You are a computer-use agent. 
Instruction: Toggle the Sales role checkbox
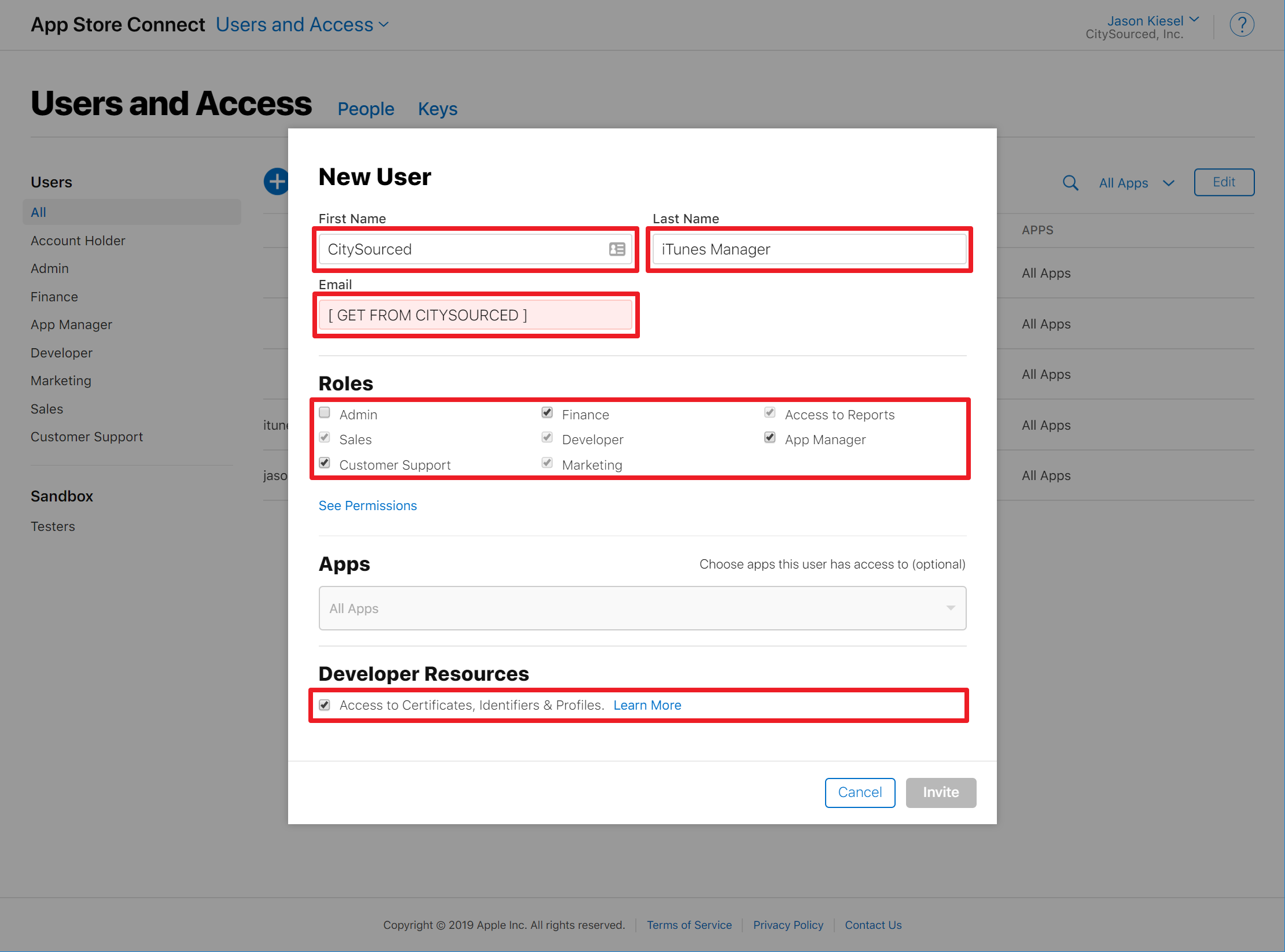325,438
